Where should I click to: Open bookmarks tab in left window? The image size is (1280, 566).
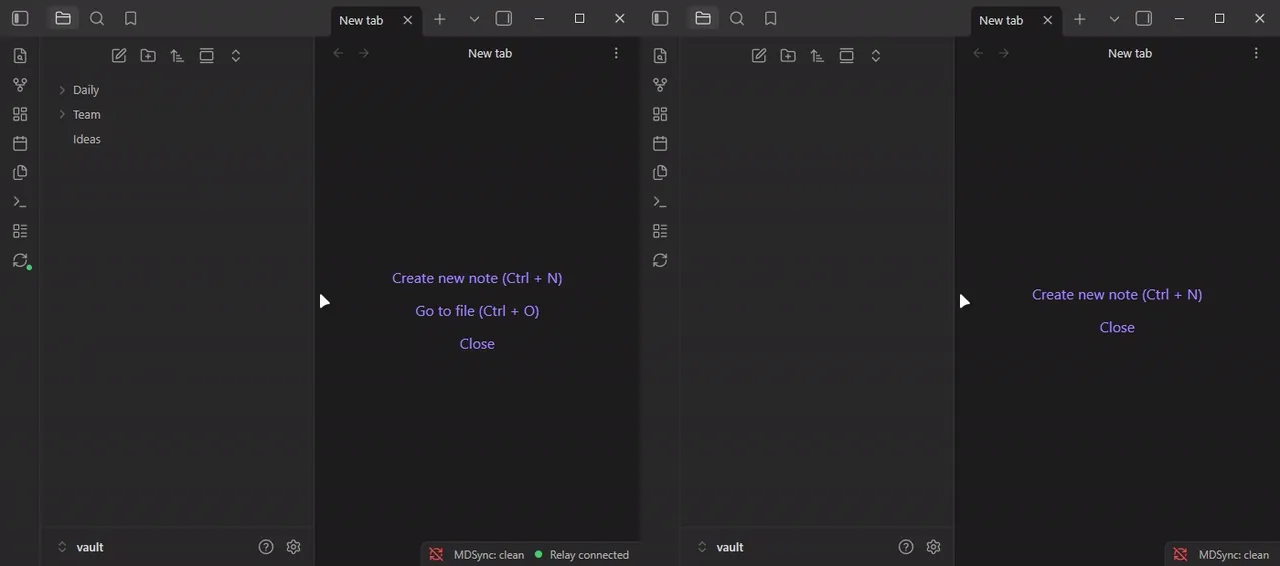click(131, 18)
